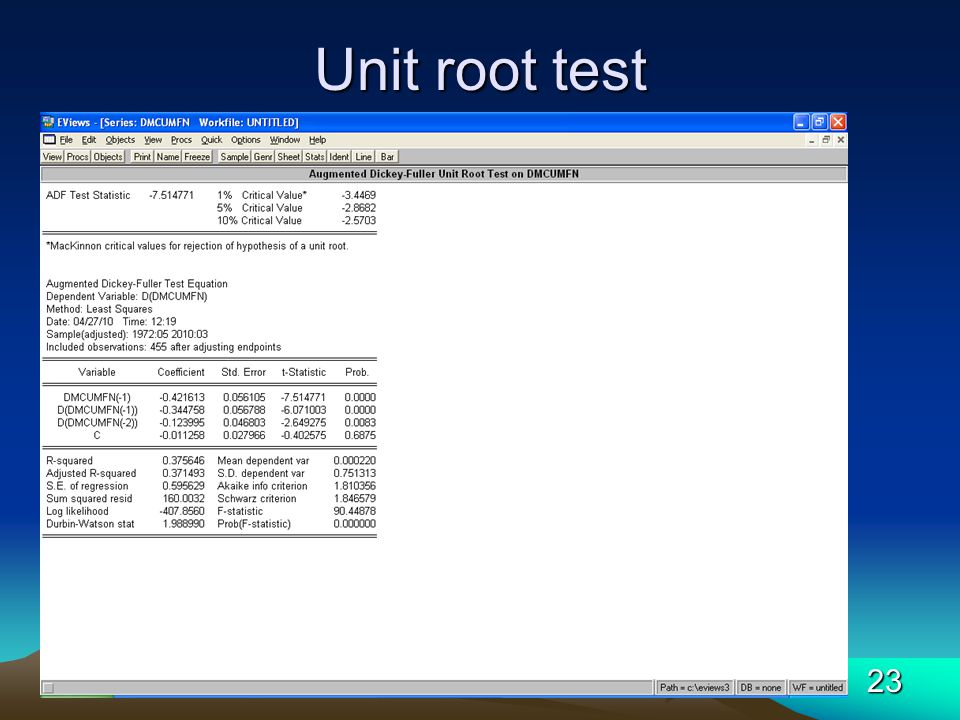The image size is (960, 720).
Task: Click the View toolbar button
Action: pos(52,157)
